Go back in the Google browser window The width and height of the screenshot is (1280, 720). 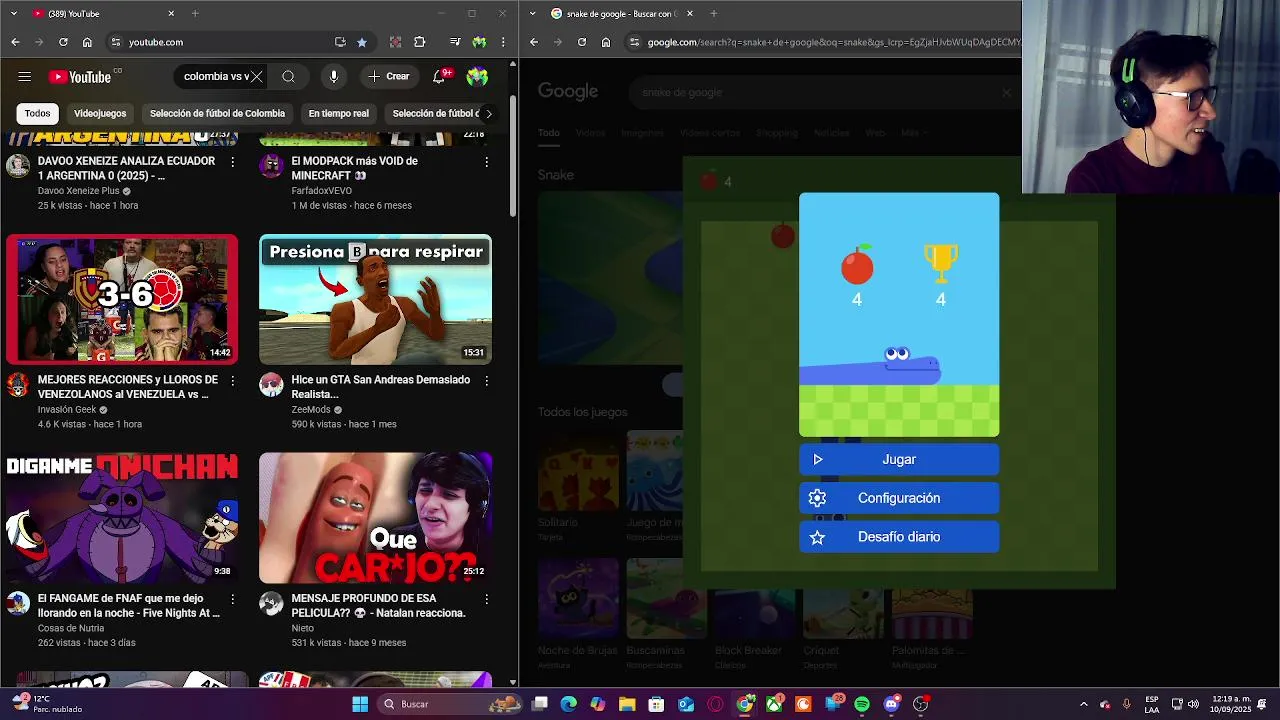[534, 42]
